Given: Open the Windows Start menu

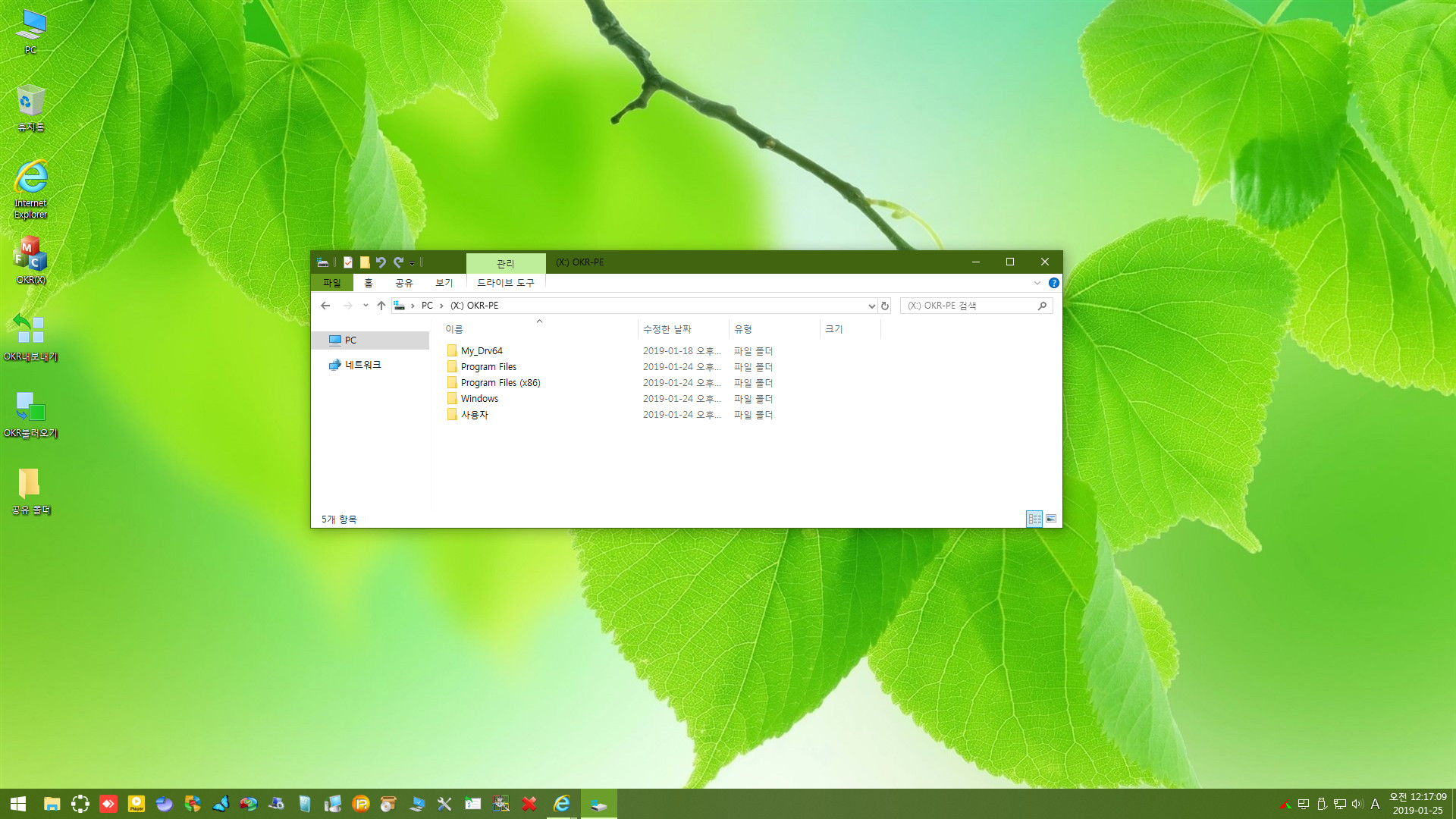Looking at the screenshot, I should pos(18,804).
